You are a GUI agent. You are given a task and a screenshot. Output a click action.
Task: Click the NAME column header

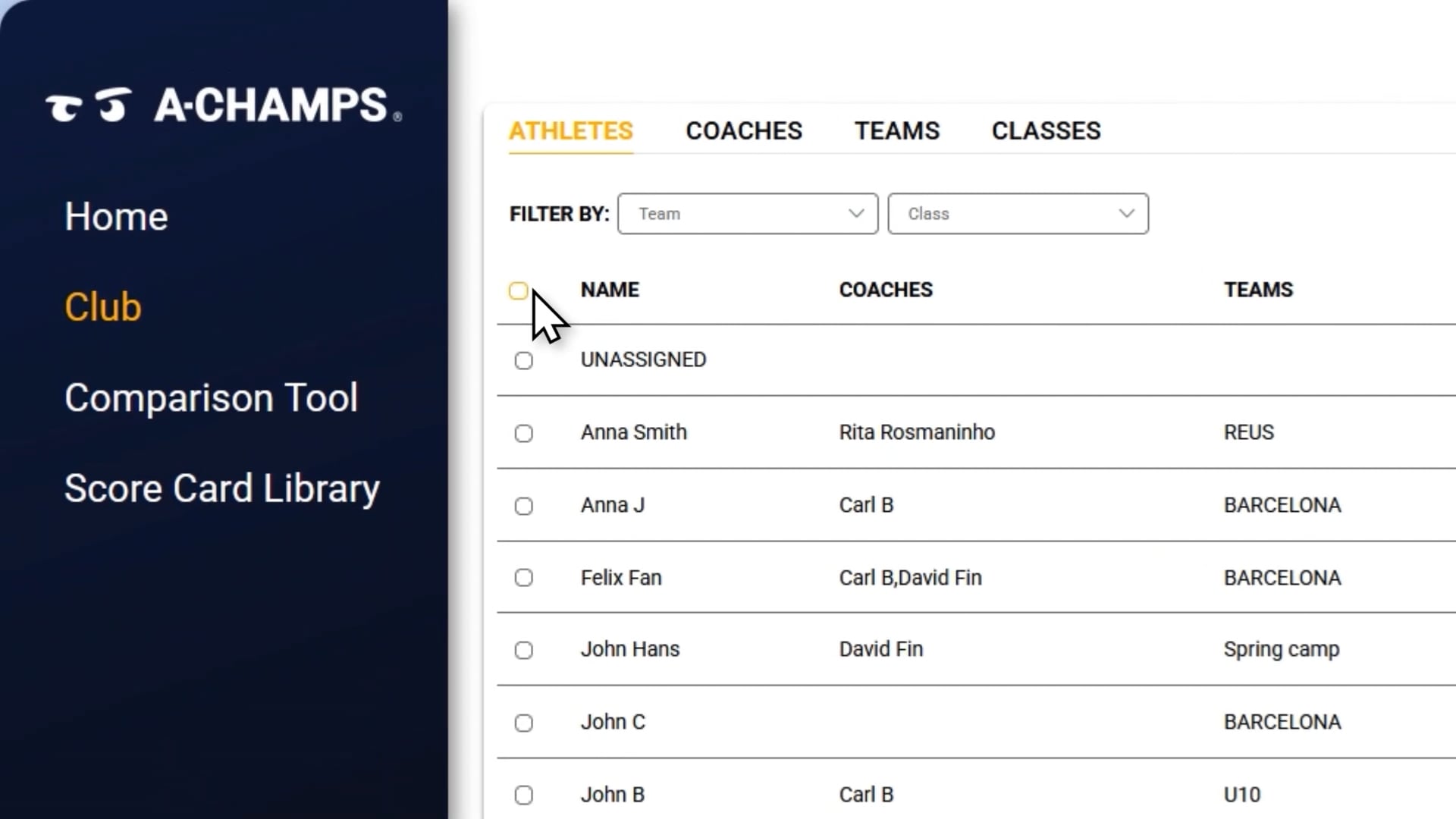click(610, 290)
